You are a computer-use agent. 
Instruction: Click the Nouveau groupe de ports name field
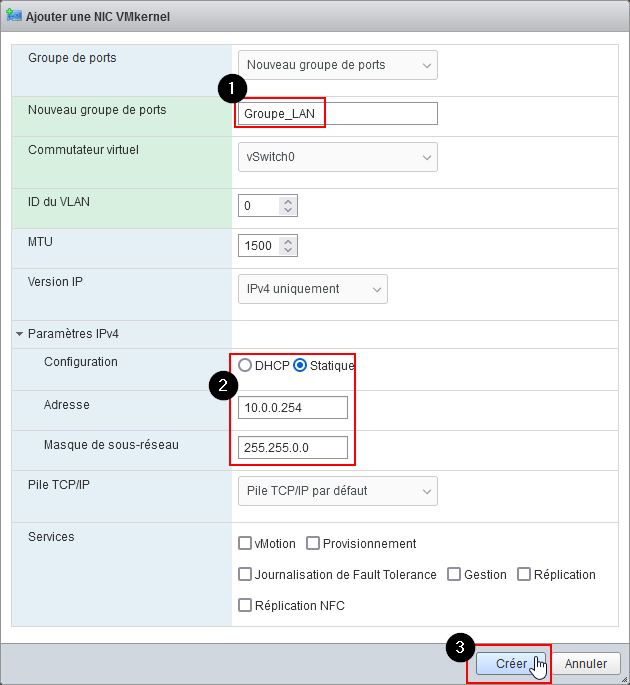pyautogui.click(x=337, y=114)
